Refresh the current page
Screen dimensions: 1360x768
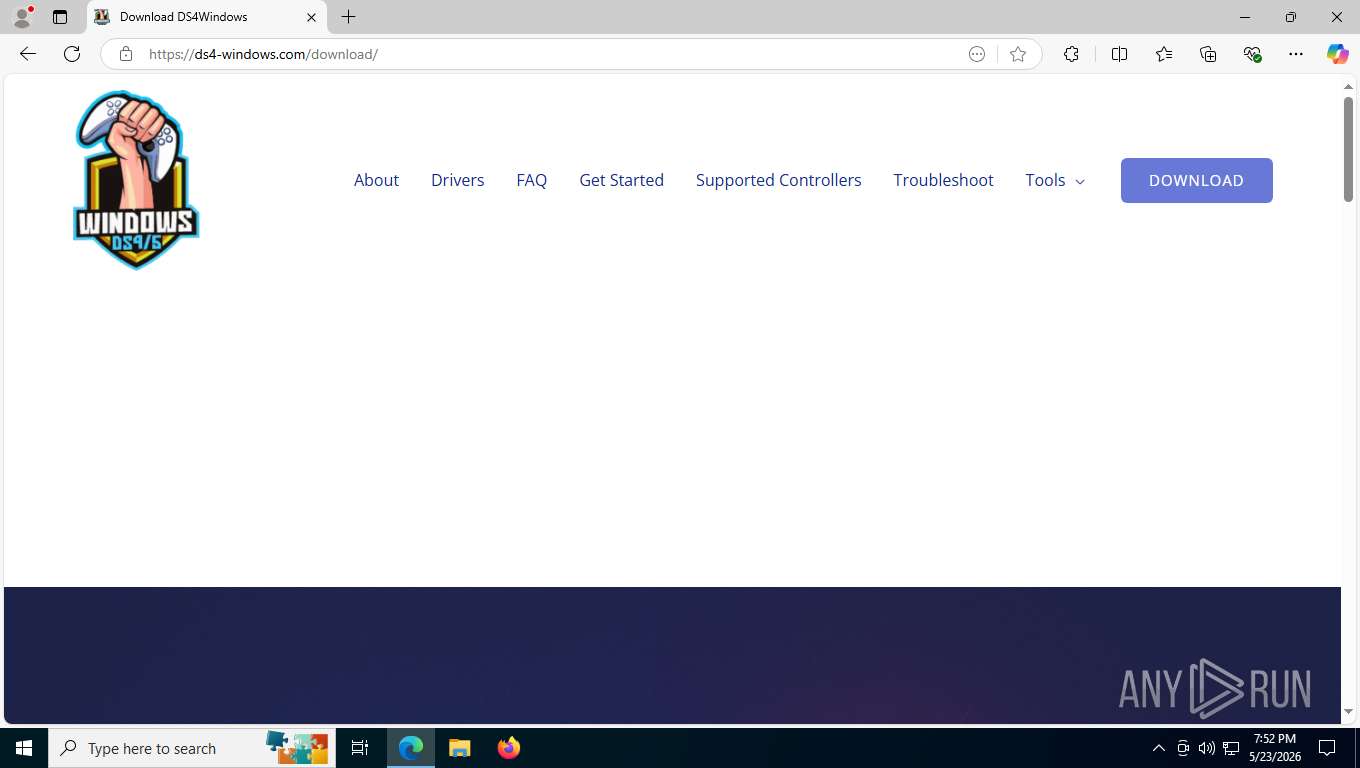click(x=72, y=54)
